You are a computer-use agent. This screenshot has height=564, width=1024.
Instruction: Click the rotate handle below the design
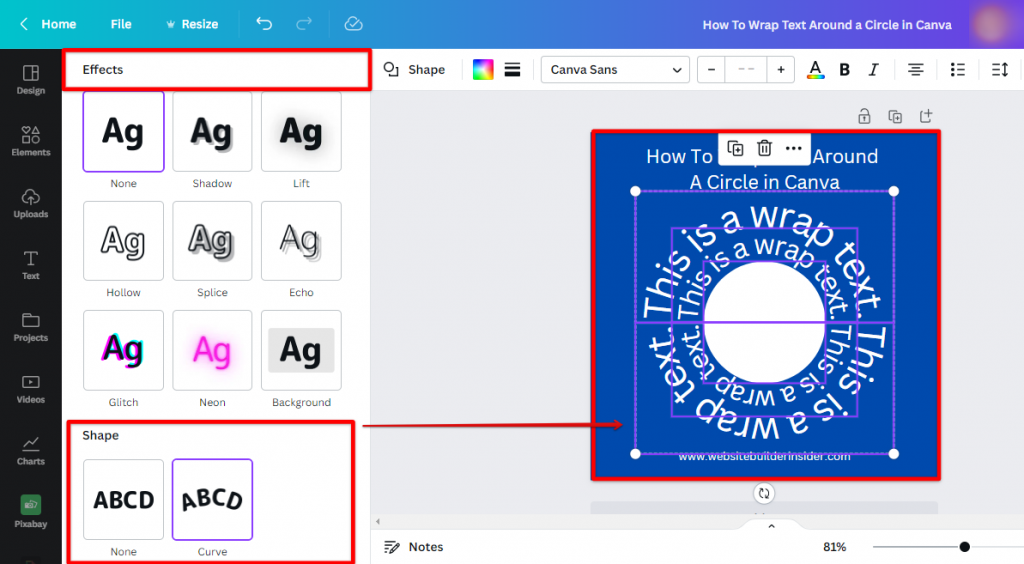763,493
